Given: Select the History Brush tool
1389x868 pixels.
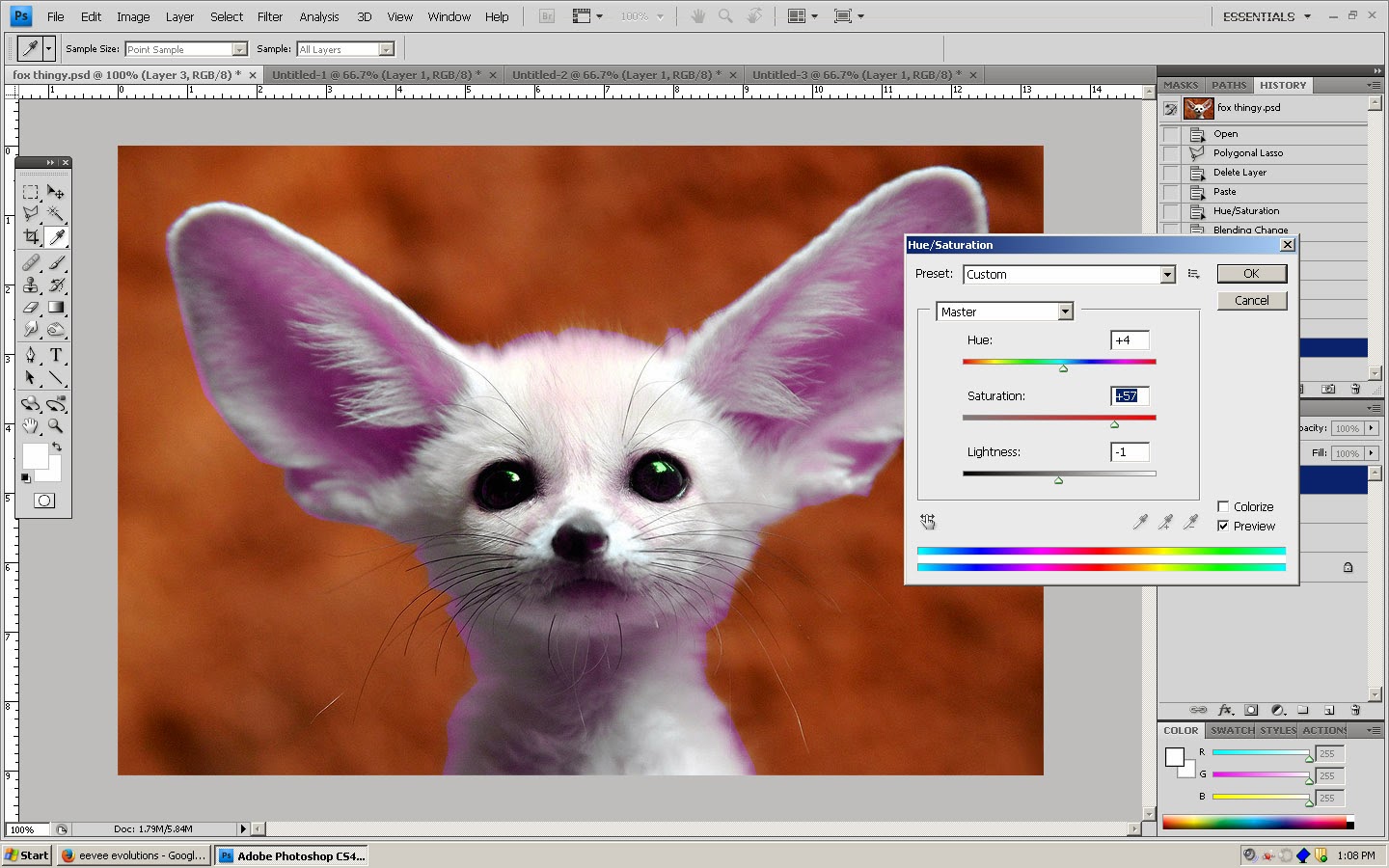Looking at the screenshot, I should click(x=56, y=285).
